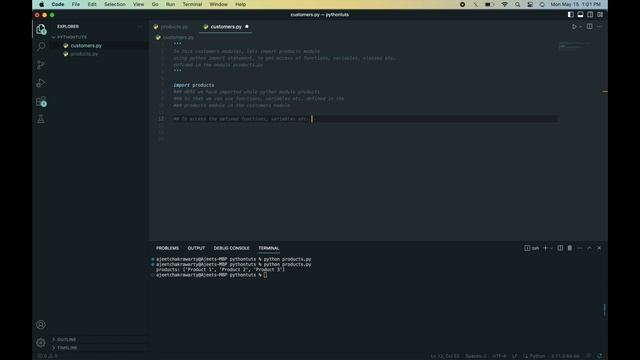Screen dimensions: 640x360
Task: Close the terminal panel
Action: [x=599, y=248]
